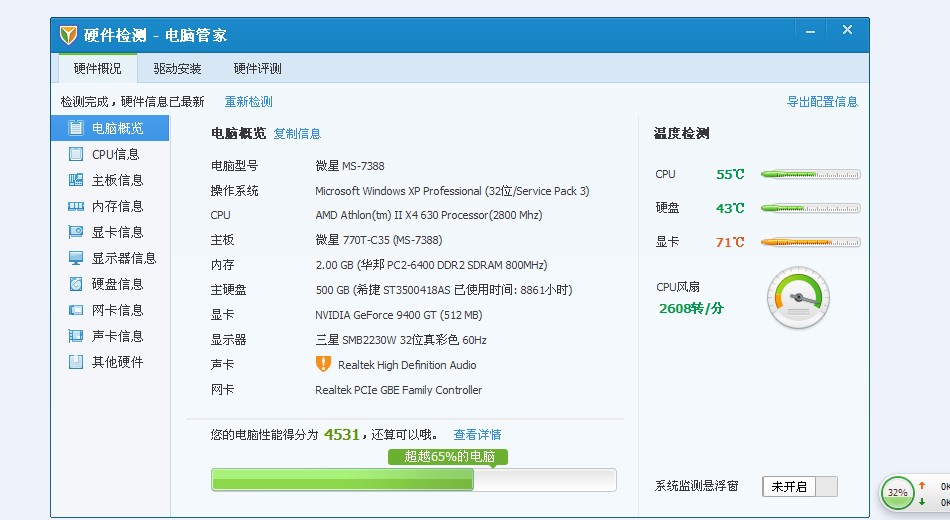
Task: Click the CPU fan speed gauge
Action: click(x=798, y=298)
